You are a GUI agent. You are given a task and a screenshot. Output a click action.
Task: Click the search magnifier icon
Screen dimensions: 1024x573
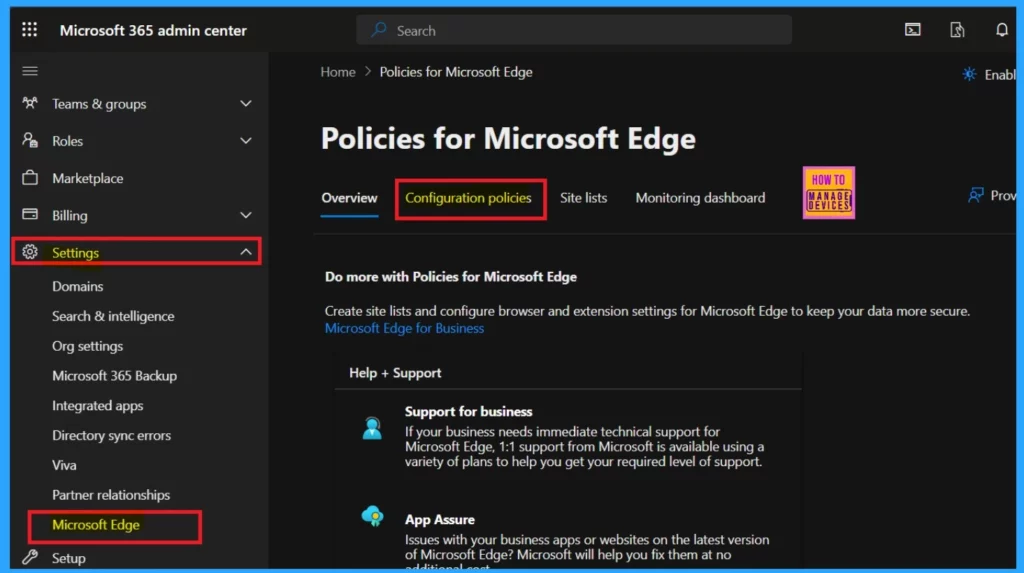pos(379,30)
